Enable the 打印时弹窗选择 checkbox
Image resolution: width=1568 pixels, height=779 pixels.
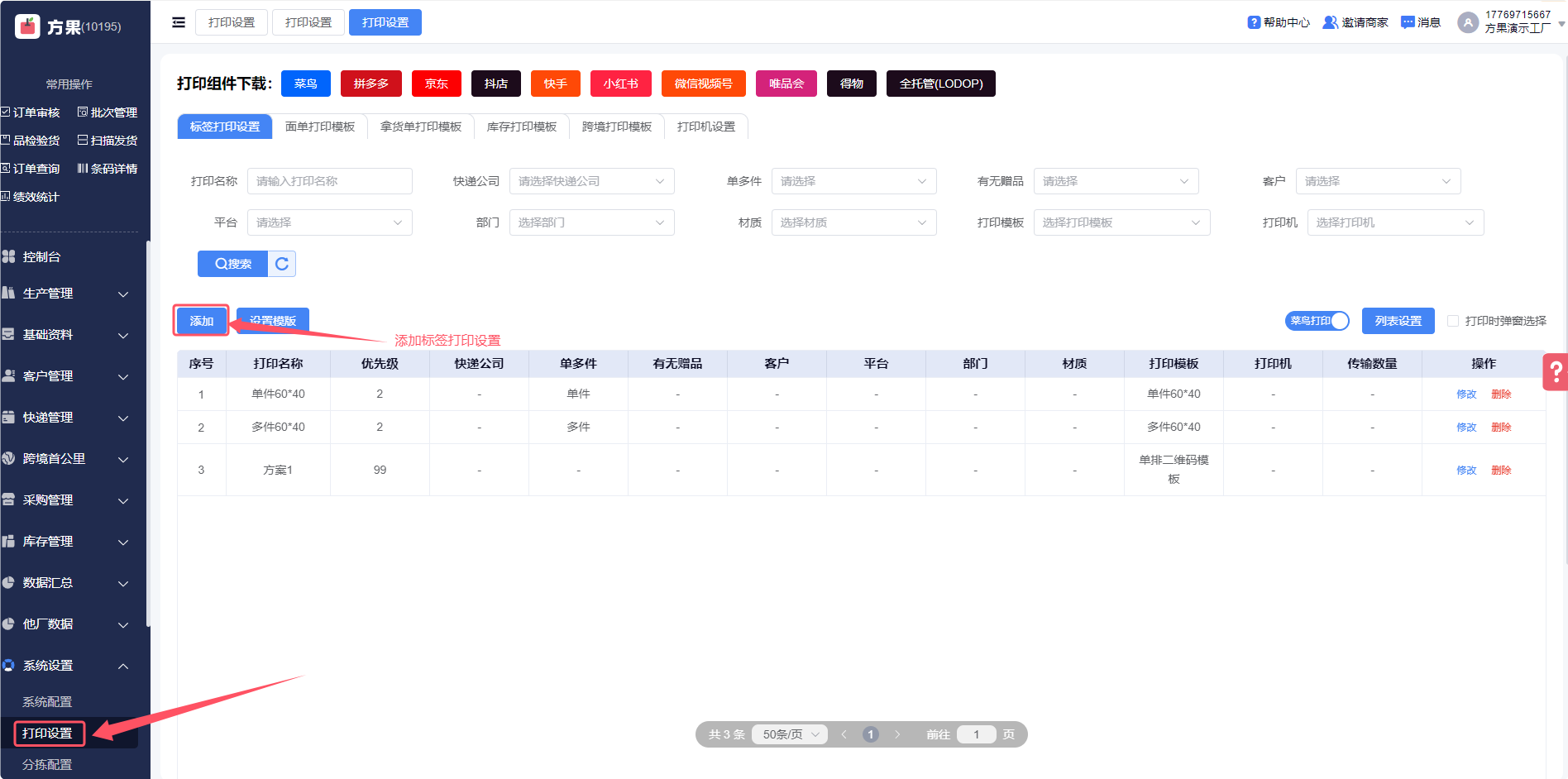[x=1453, y=321]
